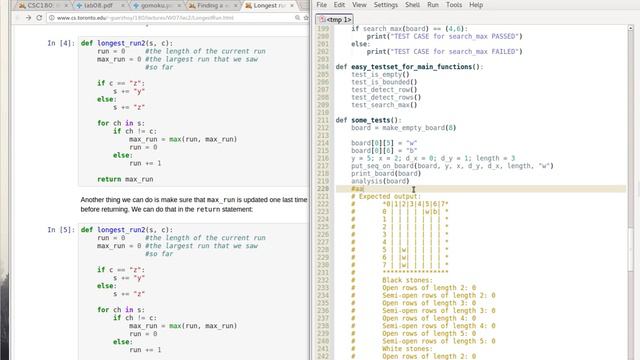Click the '# Black stones:' comment line
Screen dimensions: 640x360
[391, 280]
